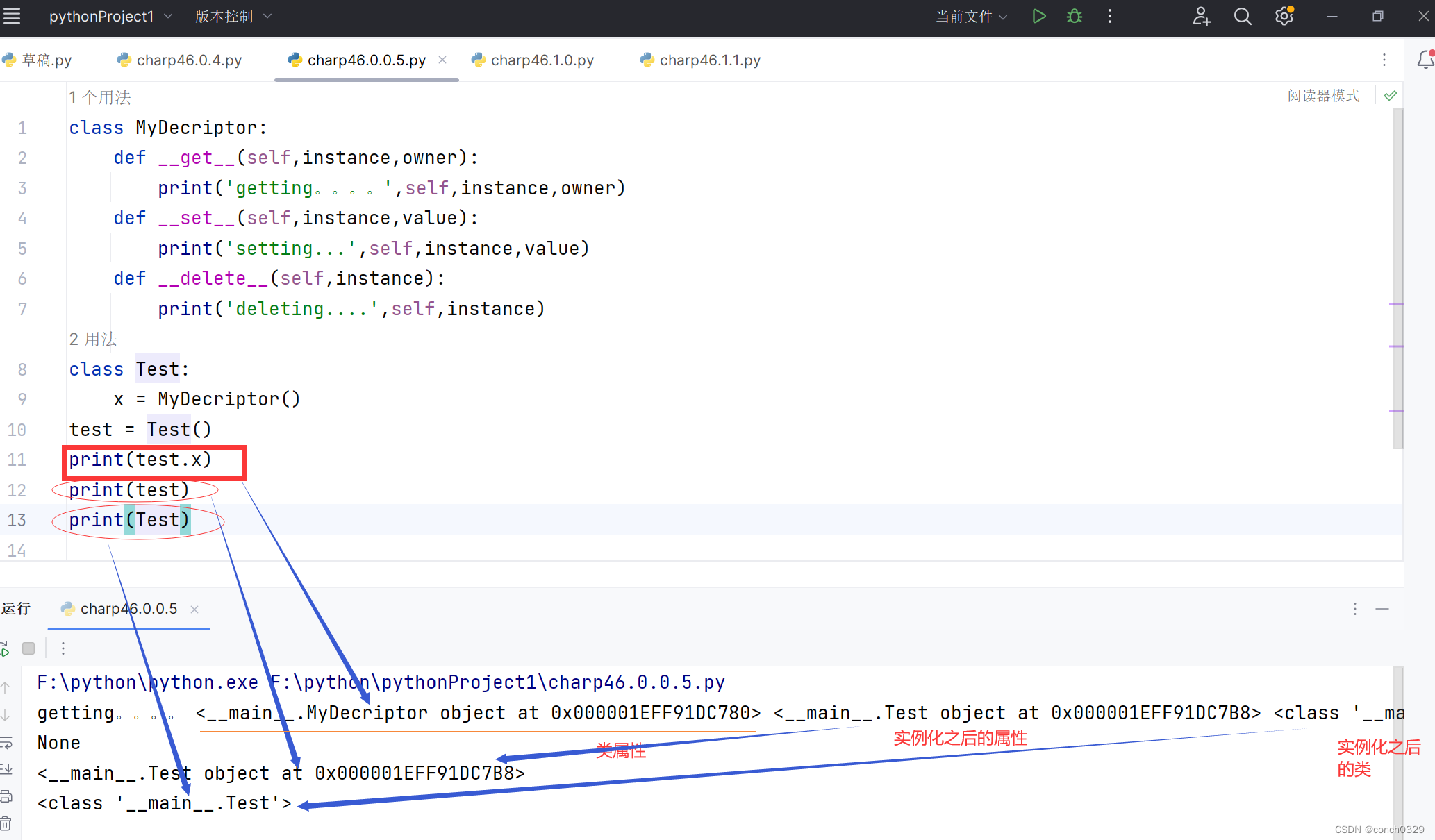The width and height of the screenshot is (1435, 840).
Task: Close the charp46.0.0.5.py editor tab
Action: pos(442,60)
